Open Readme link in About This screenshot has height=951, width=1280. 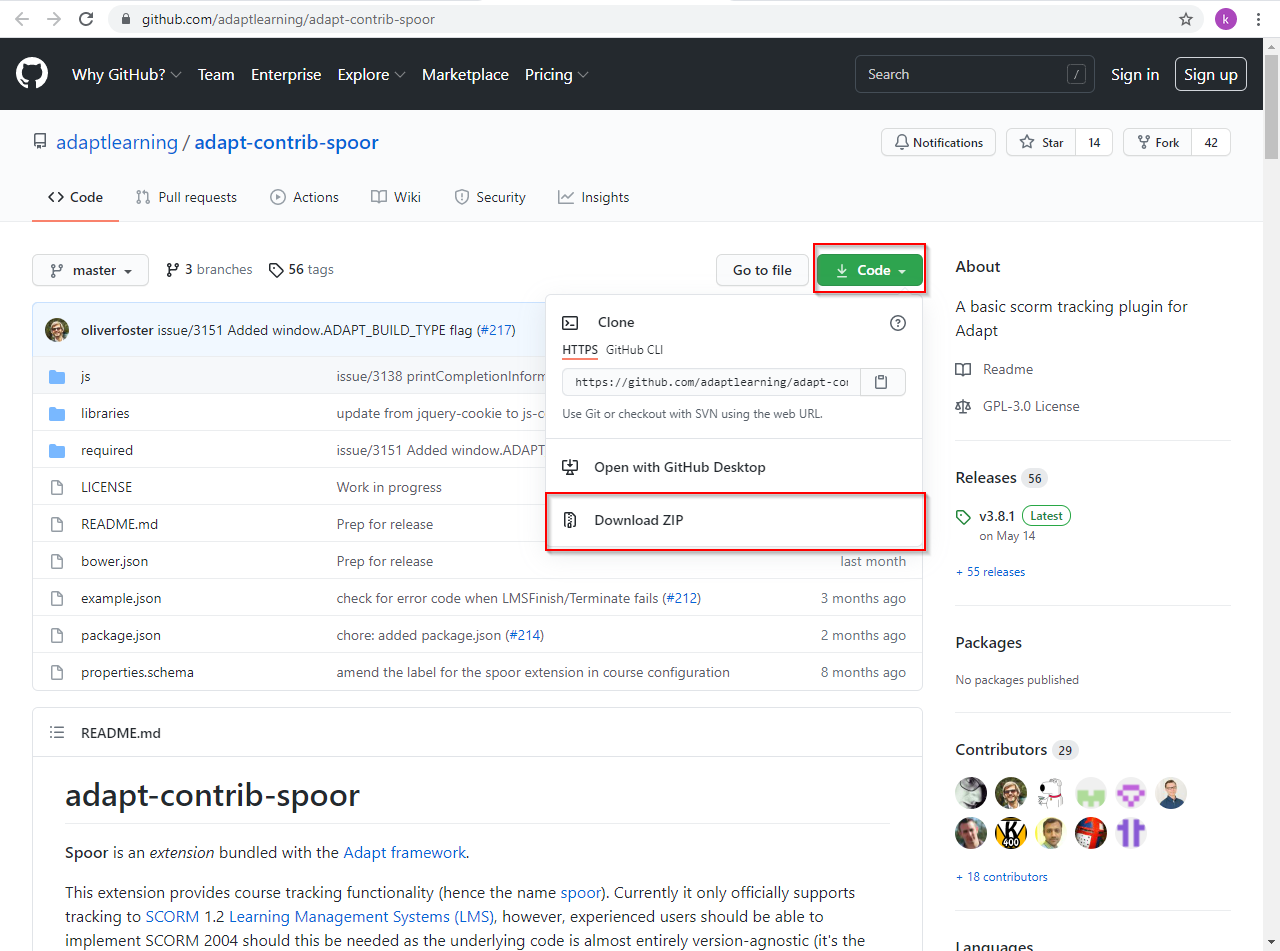tap(1008, 369)
